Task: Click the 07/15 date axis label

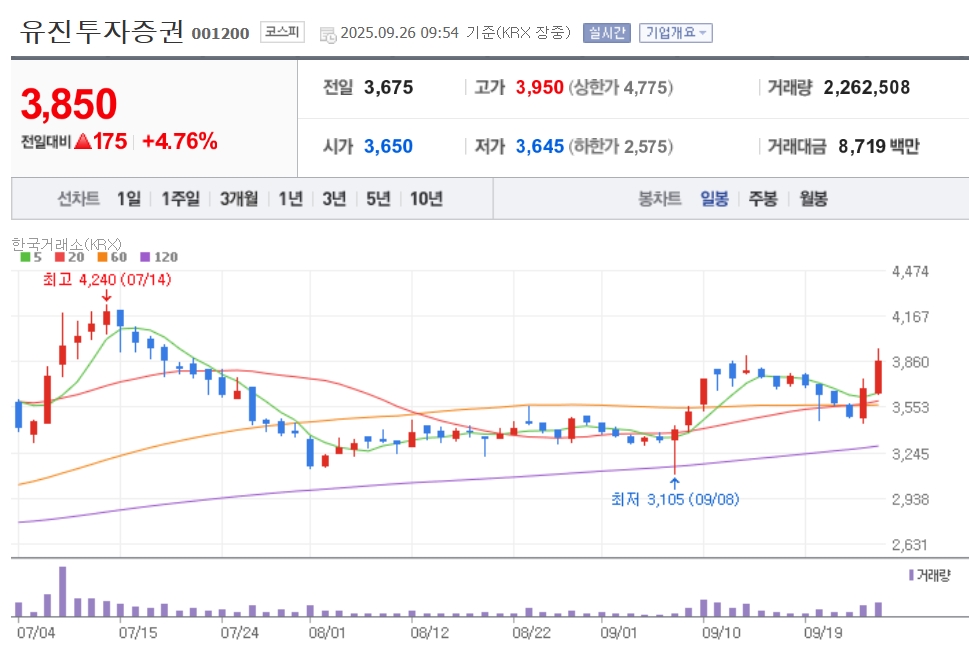Action: (138, 632)
